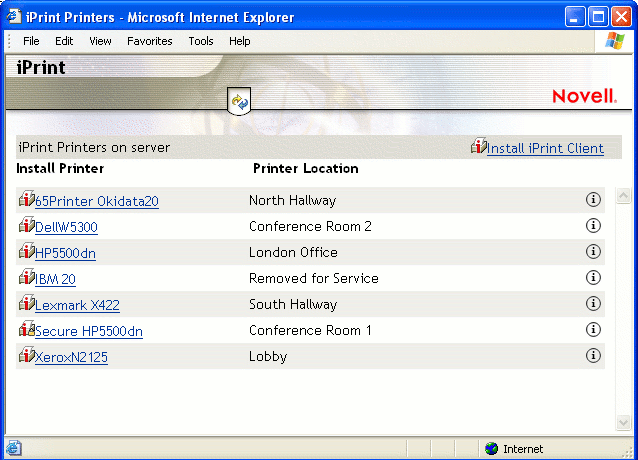Open the Install iPrint Client link

tap(545, 148)
